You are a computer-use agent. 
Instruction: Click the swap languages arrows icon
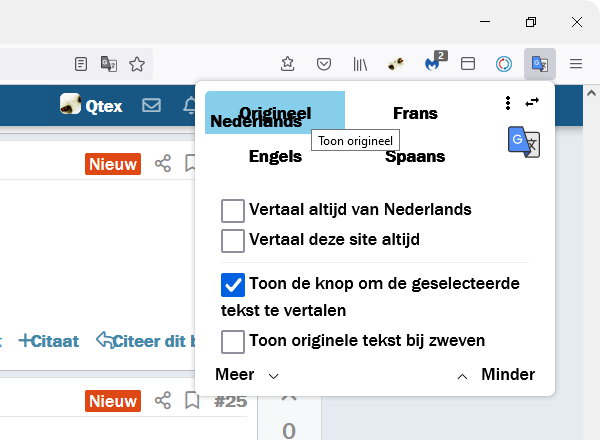(532, 102)
